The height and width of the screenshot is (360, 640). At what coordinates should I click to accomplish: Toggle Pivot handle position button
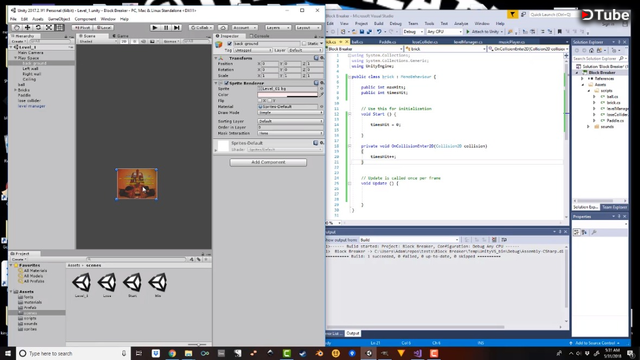(x=82, y=27)
